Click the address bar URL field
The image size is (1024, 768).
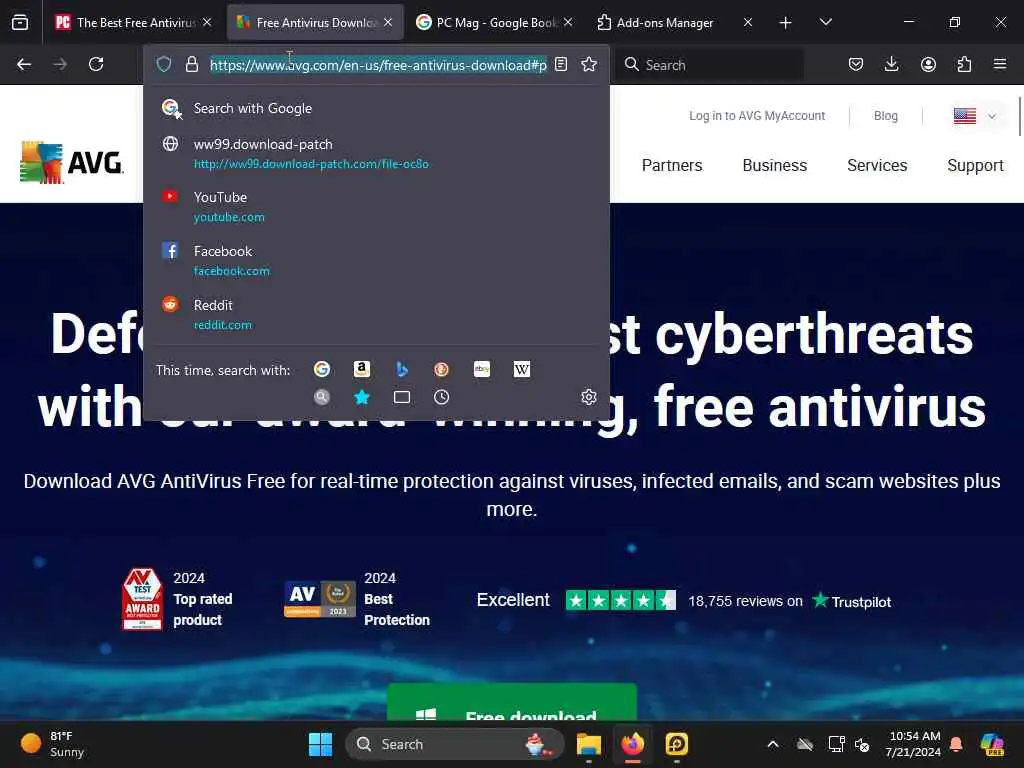378,65
